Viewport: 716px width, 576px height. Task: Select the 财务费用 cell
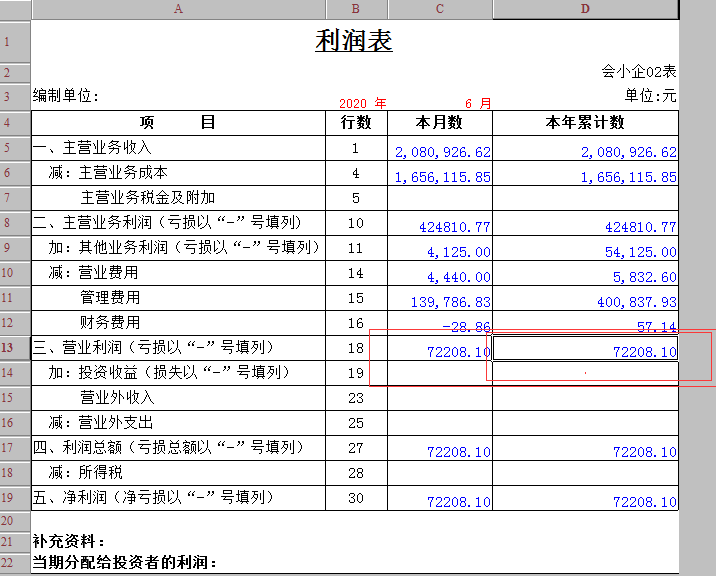coord(178,323)
